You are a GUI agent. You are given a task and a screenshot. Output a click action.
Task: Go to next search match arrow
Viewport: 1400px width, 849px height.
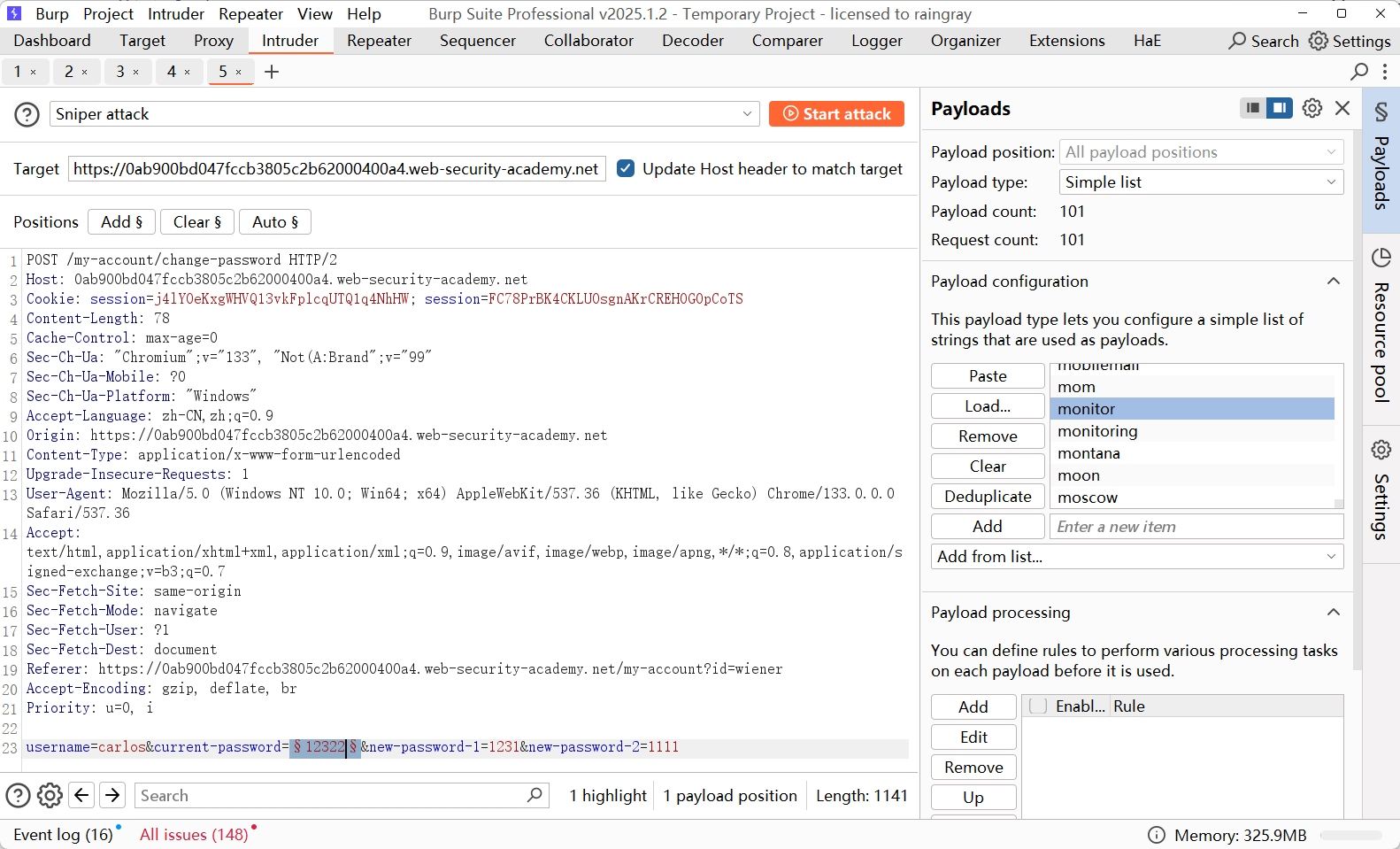(x=112, y=795)
